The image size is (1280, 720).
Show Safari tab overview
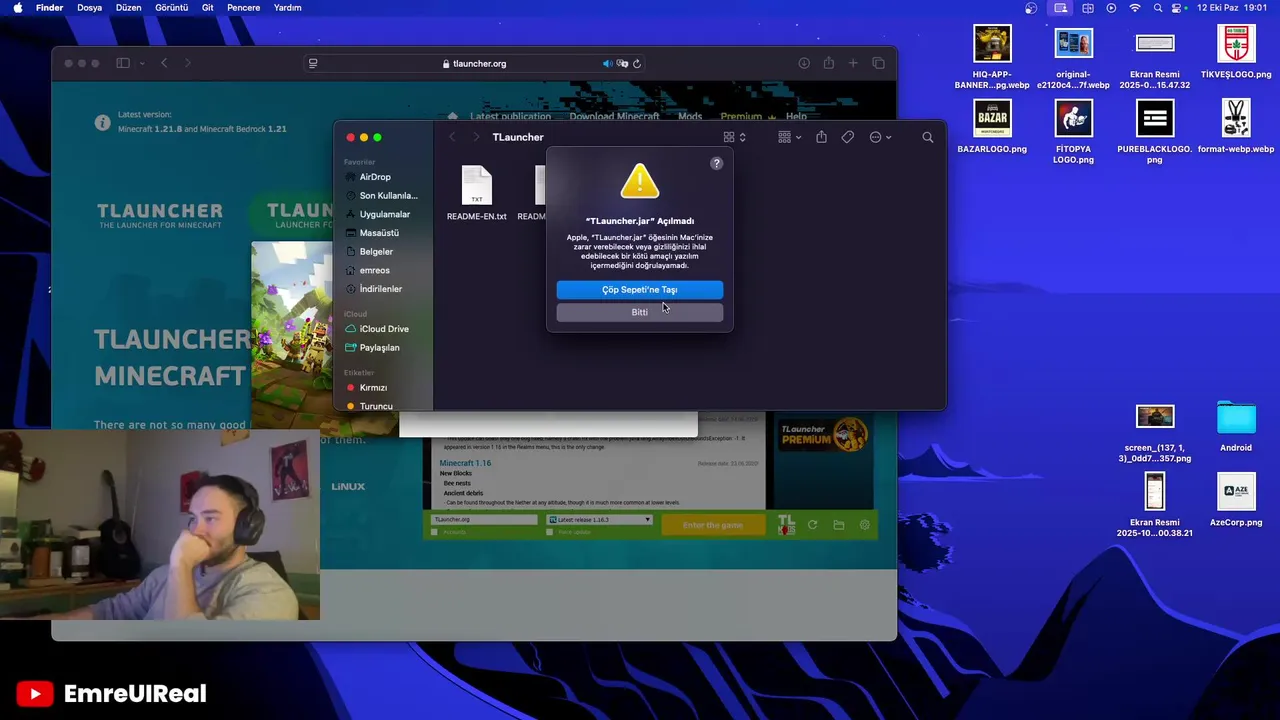[878, 63]
